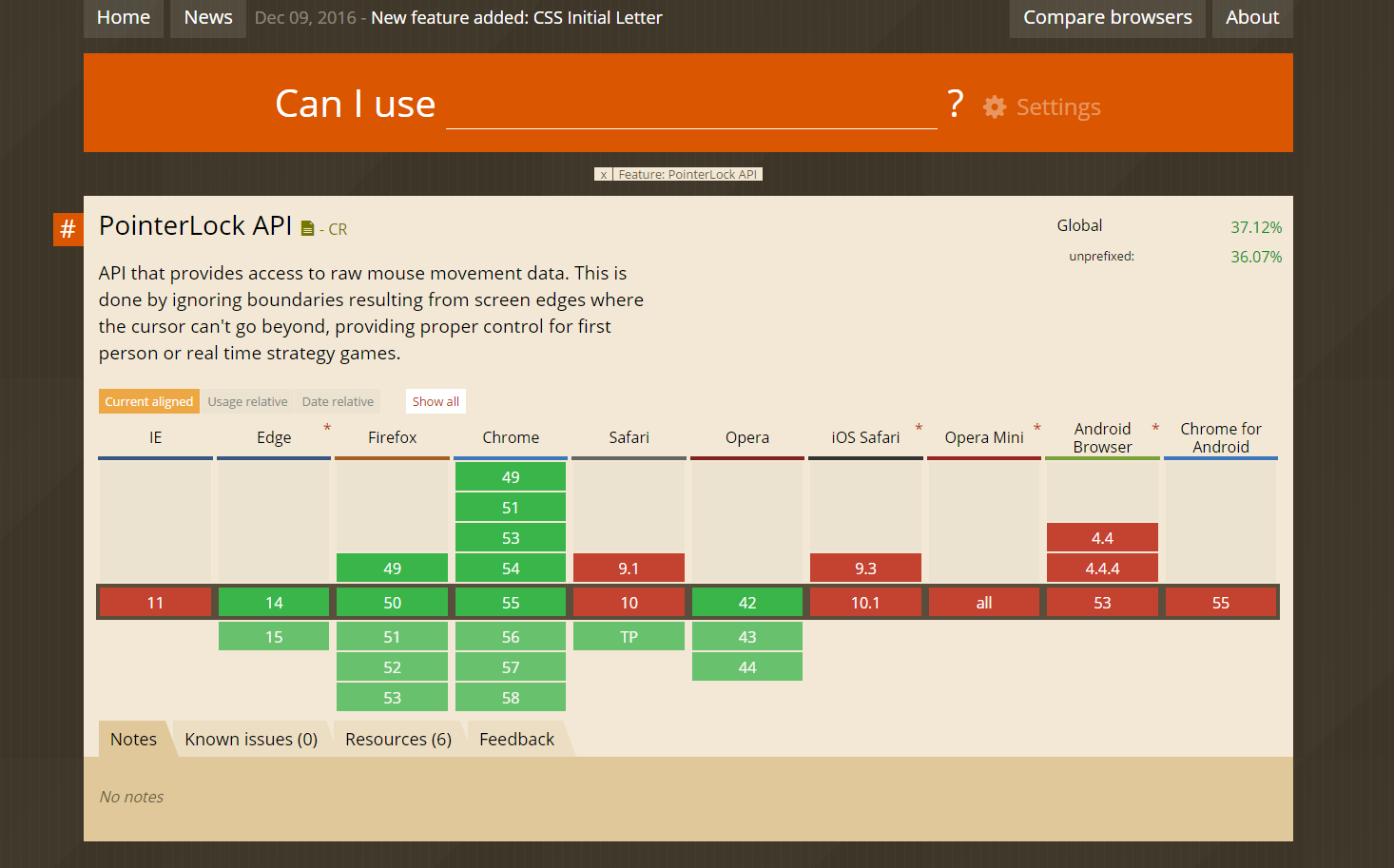
Task: Click the asterisk note next to Edge
Action: point(327,428)
